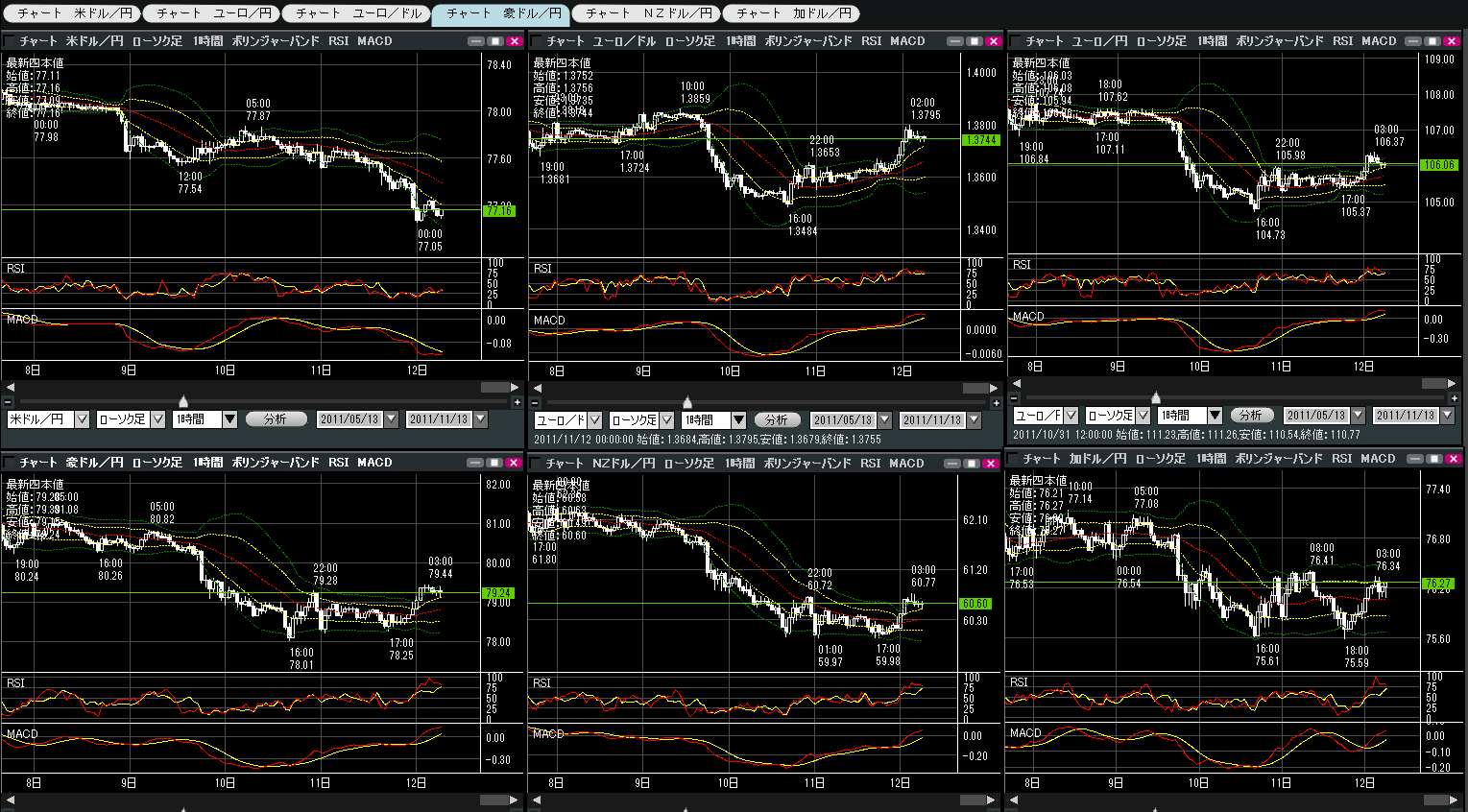This screenshot has width=1468, height=812.
Task: Open 1時間 timeframe dropdown in ユーロ/円 panel
Action: (x=1215, y=416)
